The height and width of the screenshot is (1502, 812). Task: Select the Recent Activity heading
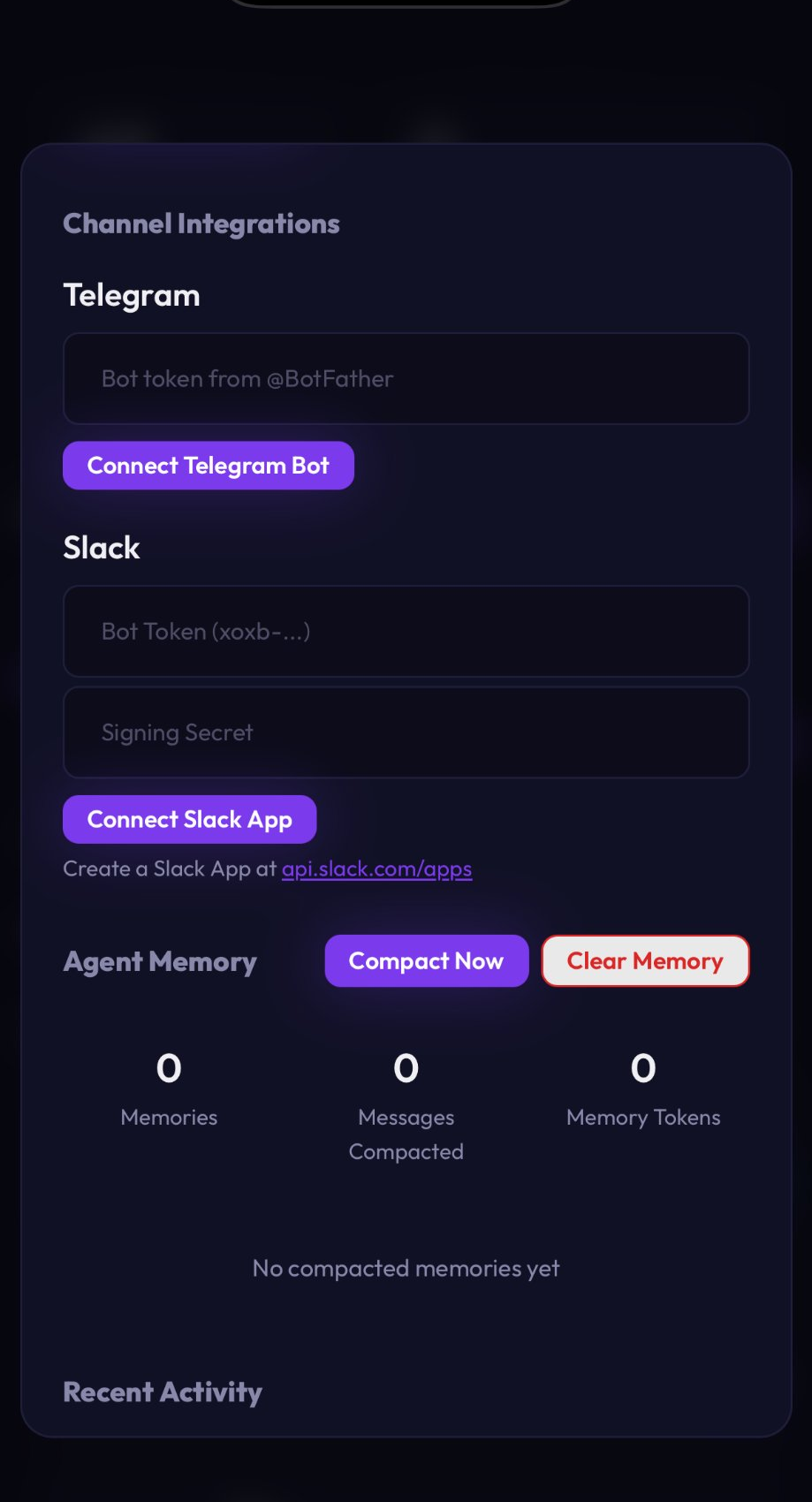163,1392
